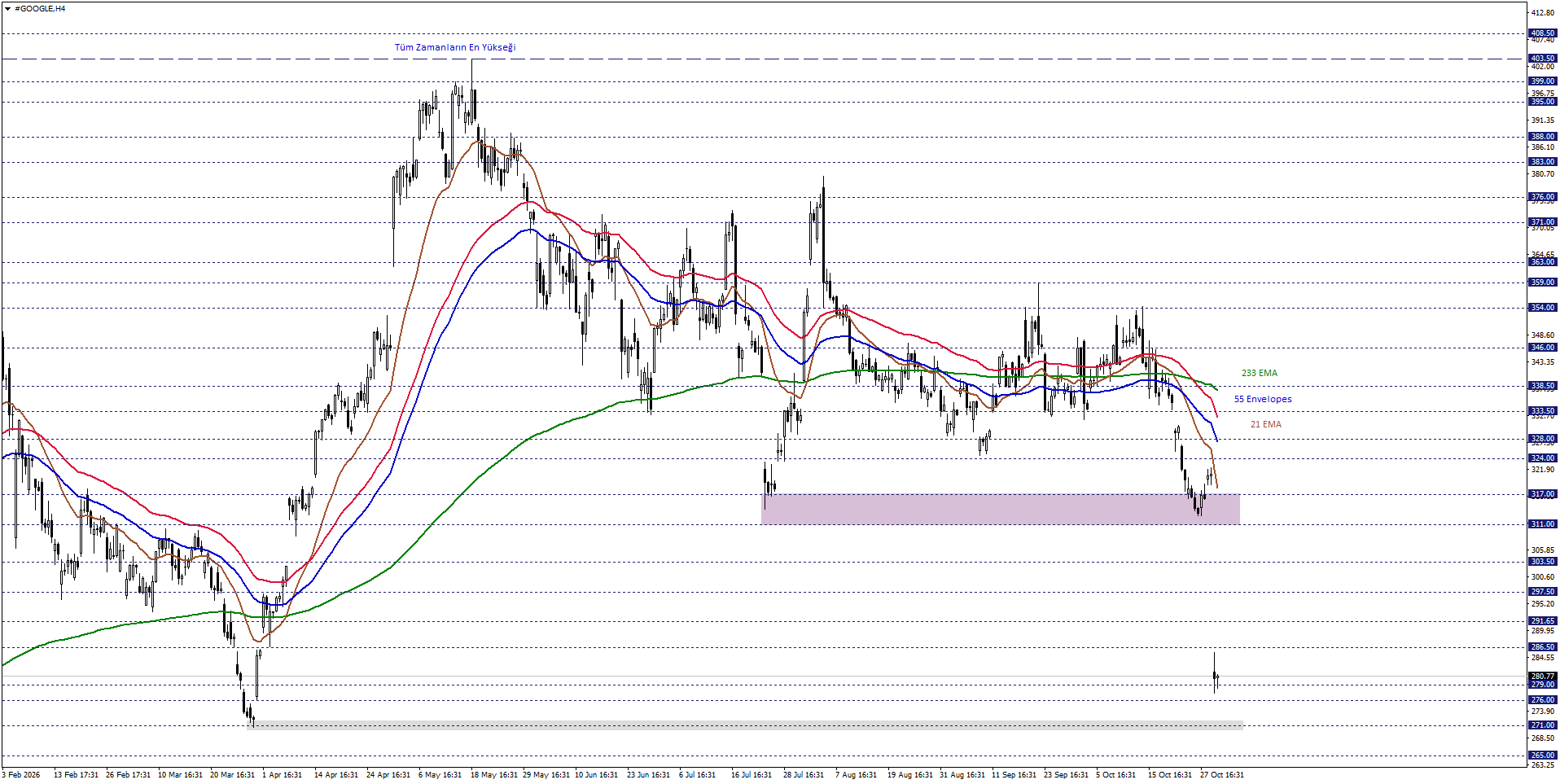Screen dimensions: 1560x784
Task: Click the current price tag 280.77
Action: (1542, 677)
